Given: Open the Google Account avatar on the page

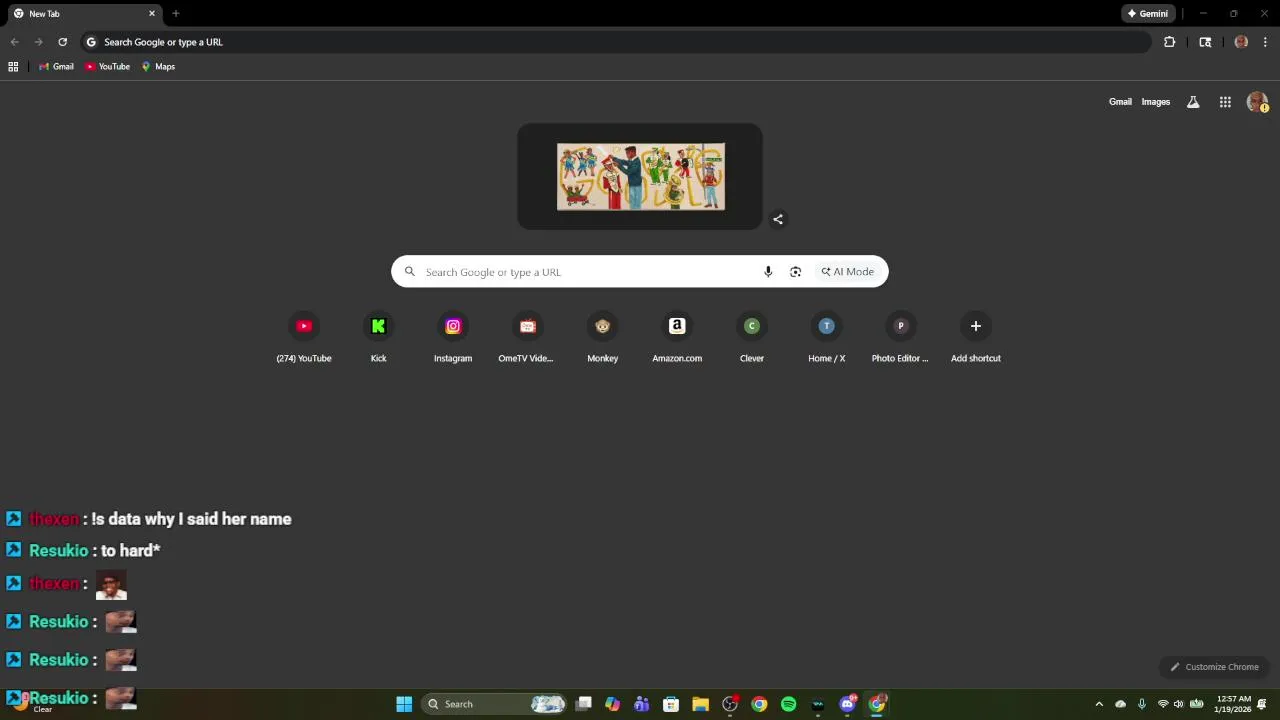Looking at the screenshot, I should click(x=1257, y=102).
